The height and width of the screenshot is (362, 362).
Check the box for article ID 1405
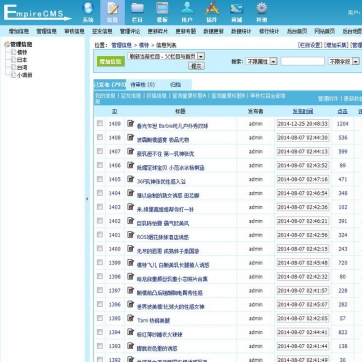pos(100,179)
